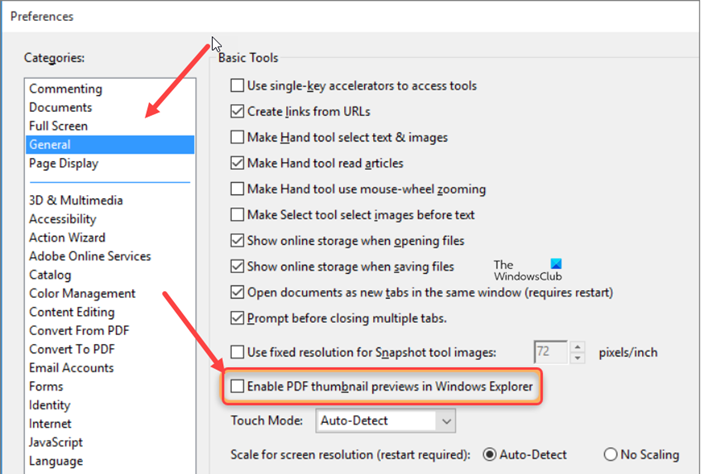Open the Touch Mode dropdown
Screen dimensions: 701x474
(x=386, y=421)
